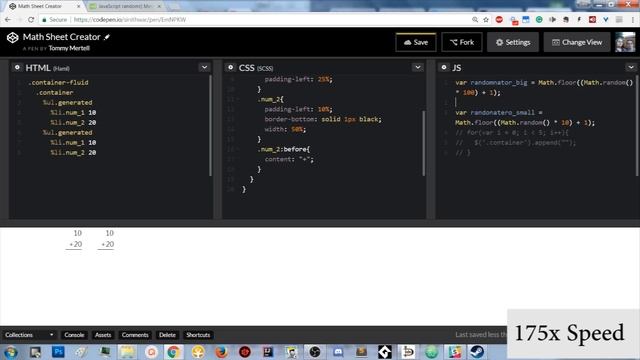Click line '%li.num_1 10' in first generated list
Screen dimensions: 640x360
click(x=73, y=112)
